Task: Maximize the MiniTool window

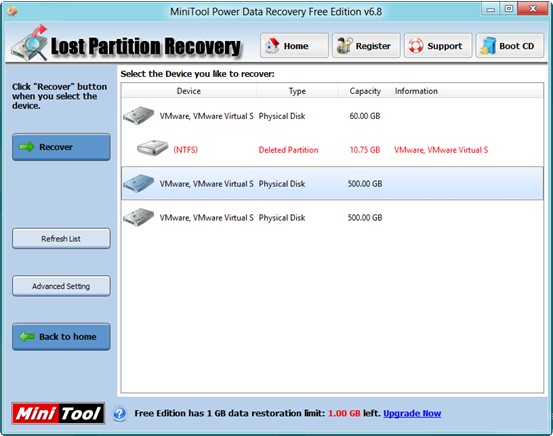Action: click(x=509, y=9)
